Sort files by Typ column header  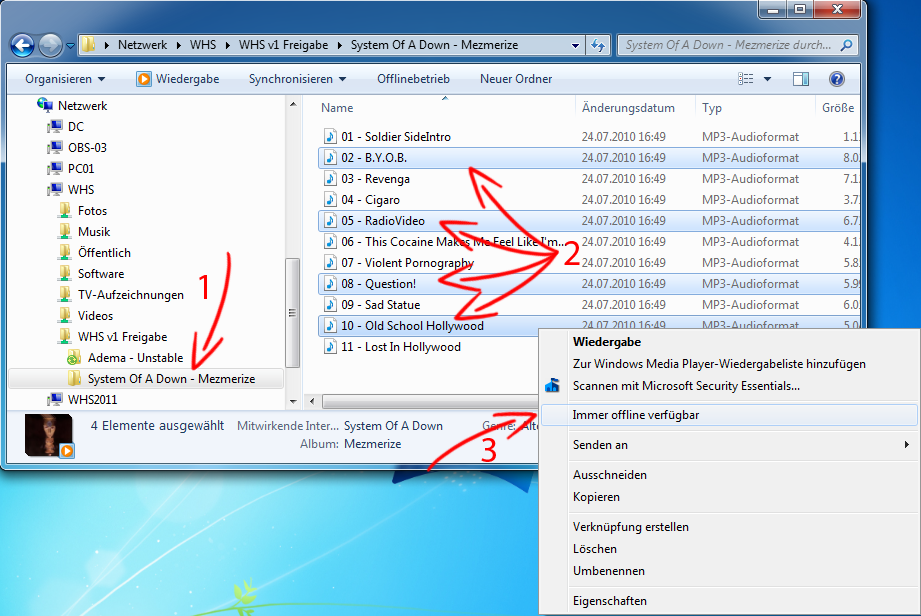[x=712, y=108]
